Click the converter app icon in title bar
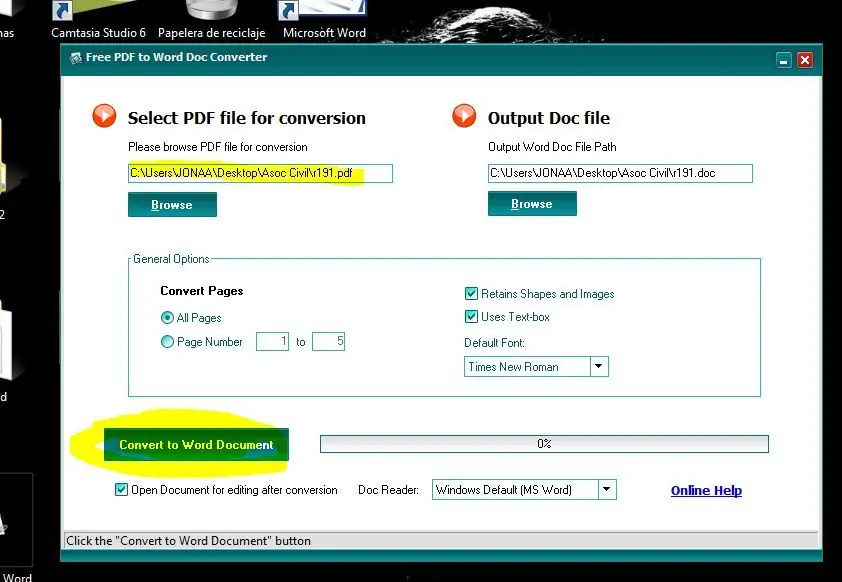 76,57
